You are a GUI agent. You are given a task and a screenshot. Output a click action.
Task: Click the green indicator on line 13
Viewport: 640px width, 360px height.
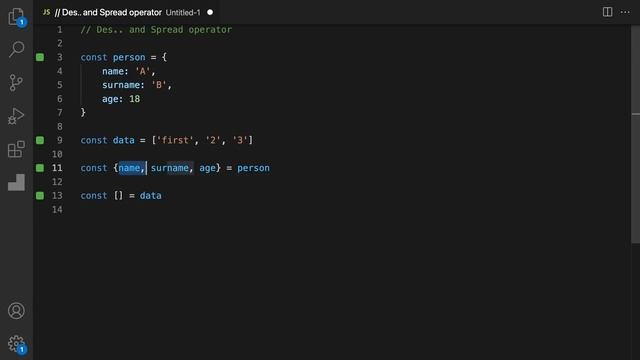click(40, 196)
